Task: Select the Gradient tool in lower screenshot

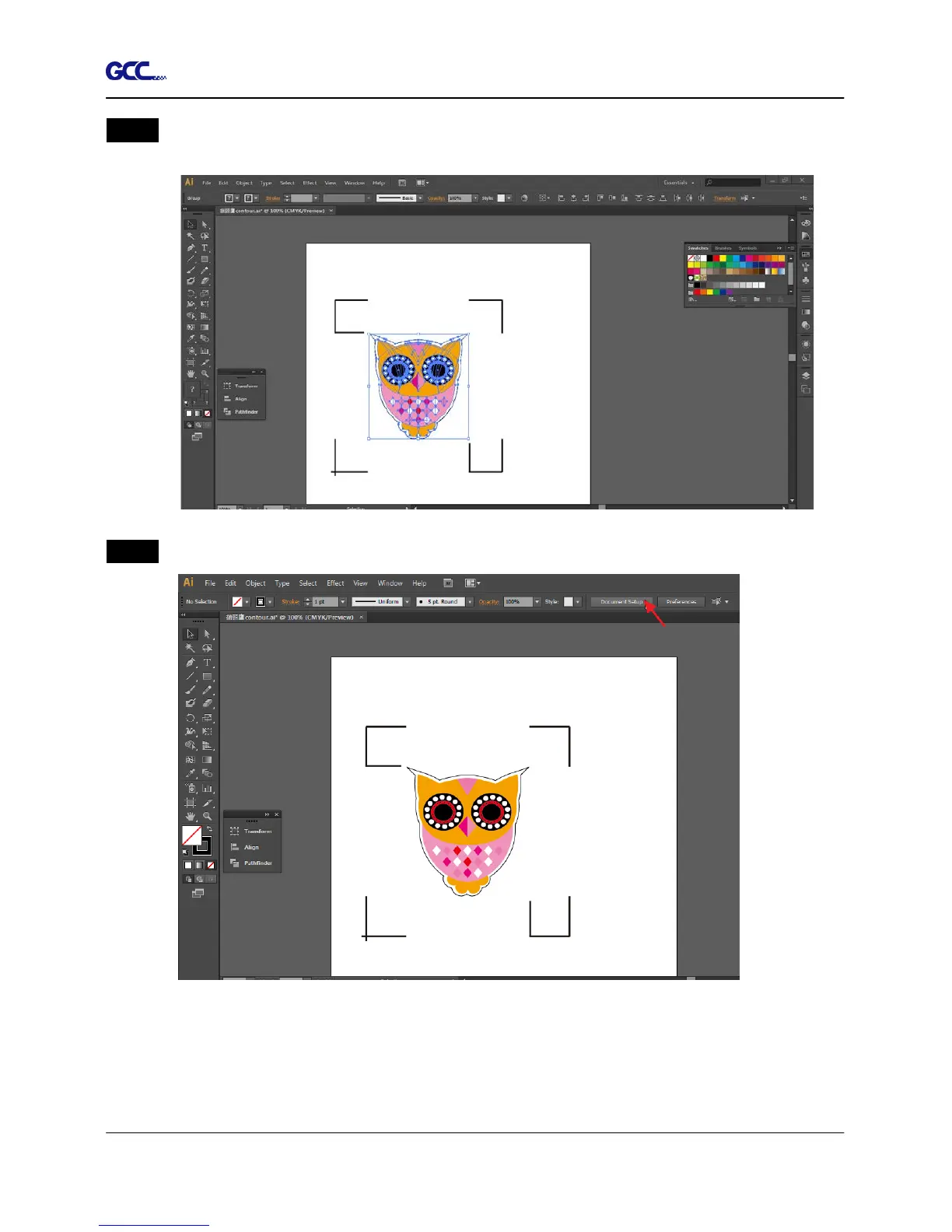Action: (x=207, y=759)
